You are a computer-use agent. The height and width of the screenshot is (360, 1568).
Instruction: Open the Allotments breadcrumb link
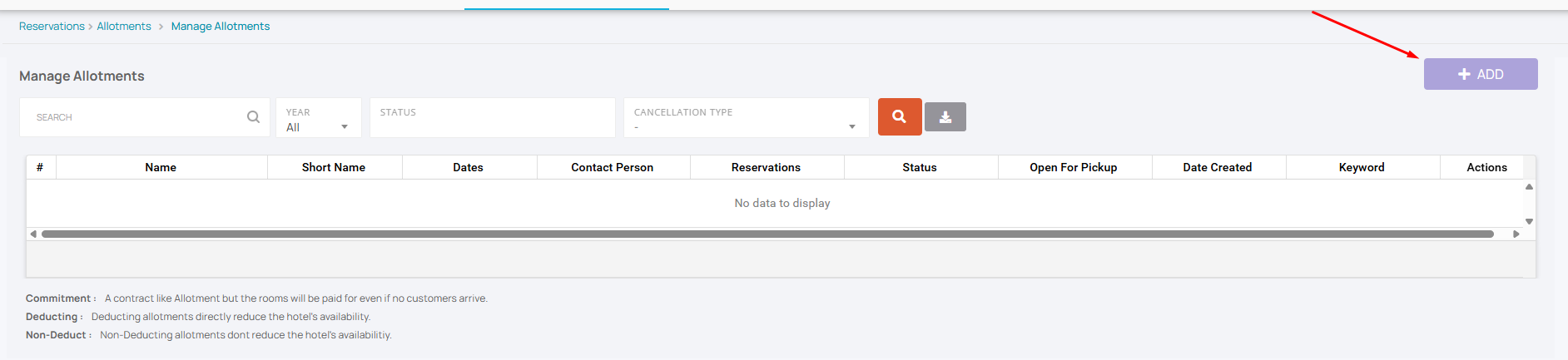tap(124, 27)
